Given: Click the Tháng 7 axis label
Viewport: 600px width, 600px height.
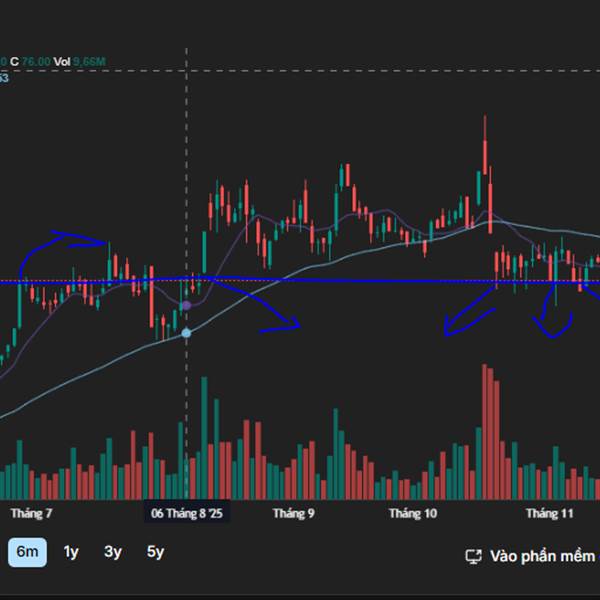Looking at the screenshot, I should (x=31, y=513).
